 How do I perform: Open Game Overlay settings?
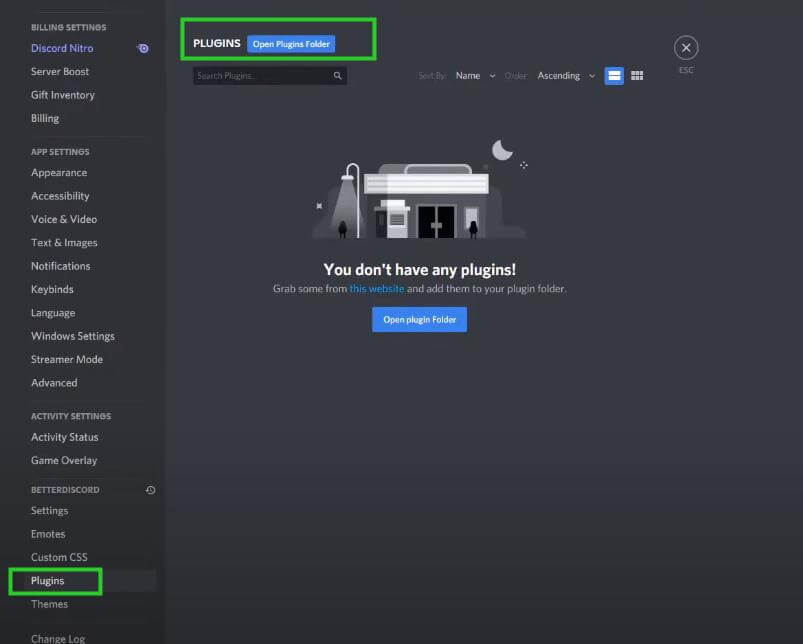64,460
